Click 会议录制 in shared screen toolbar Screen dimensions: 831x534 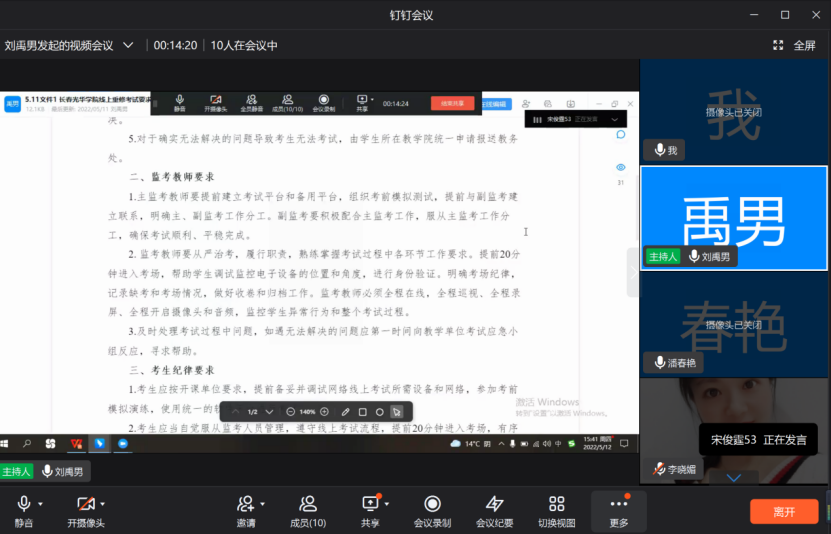(324, 103)
